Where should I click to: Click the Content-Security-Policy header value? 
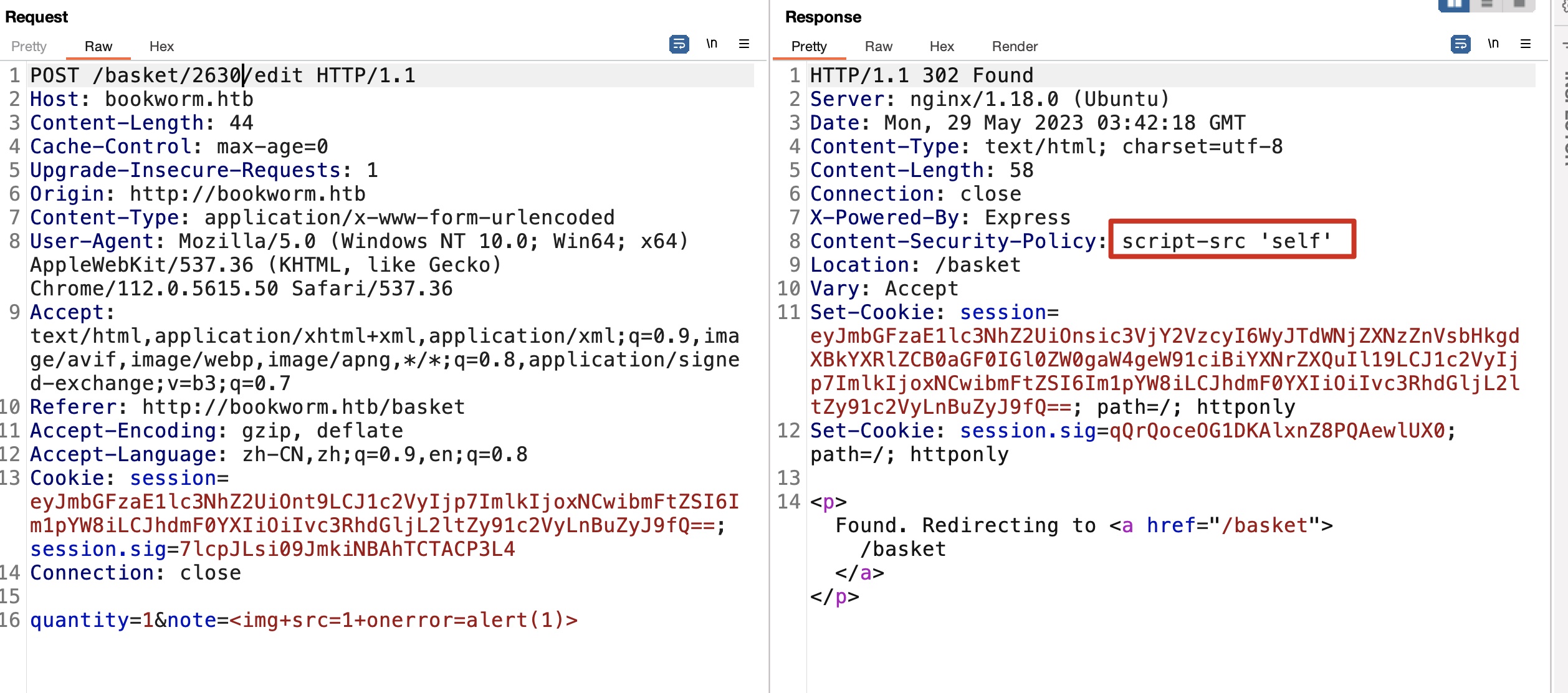click(x=1226, y=241)
